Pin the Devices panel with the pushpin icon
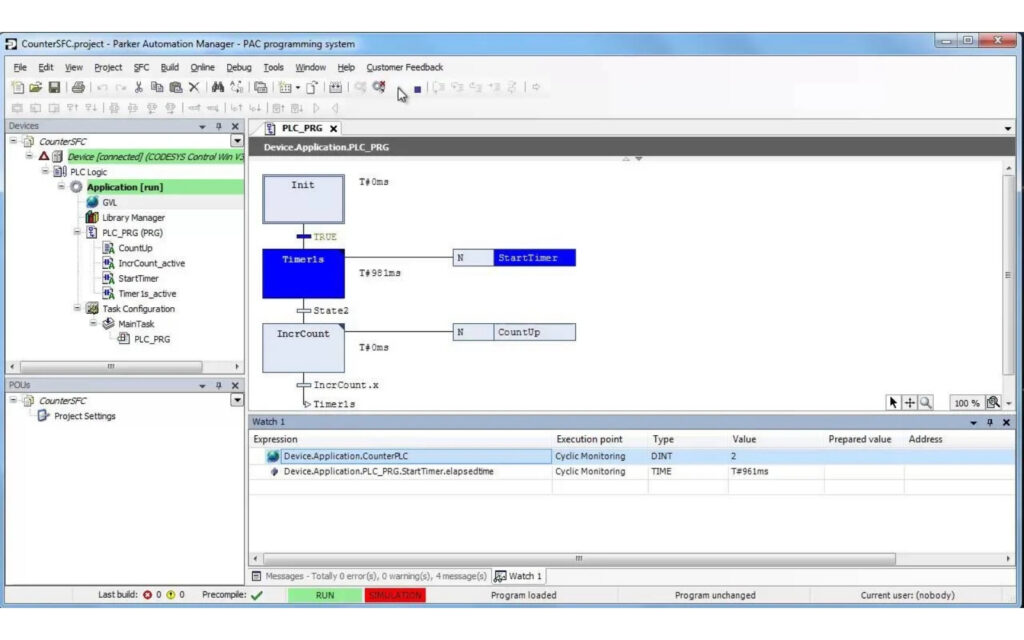This screenshot has height=640, width=1024. (x=219, y=125)
